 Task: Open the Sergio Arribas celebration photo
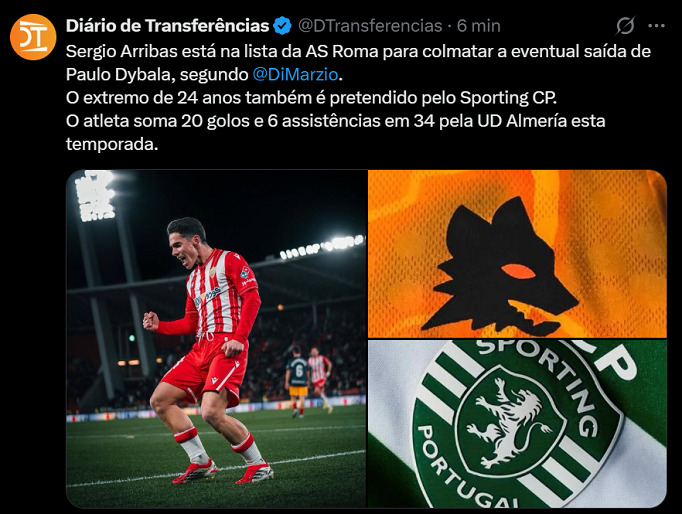[x=216, y=339]
